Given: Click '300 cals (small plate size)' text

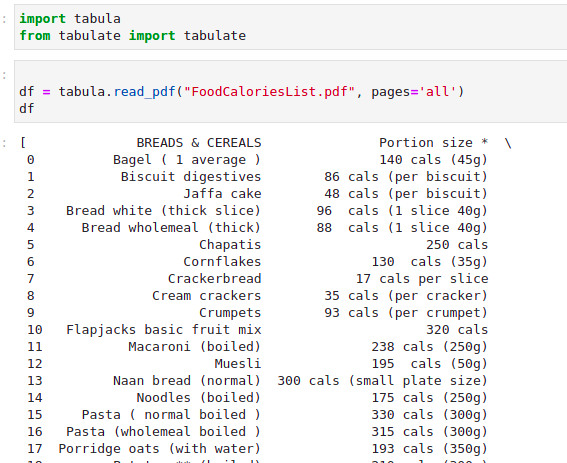Looking at the screenshot, I should 383,381.
